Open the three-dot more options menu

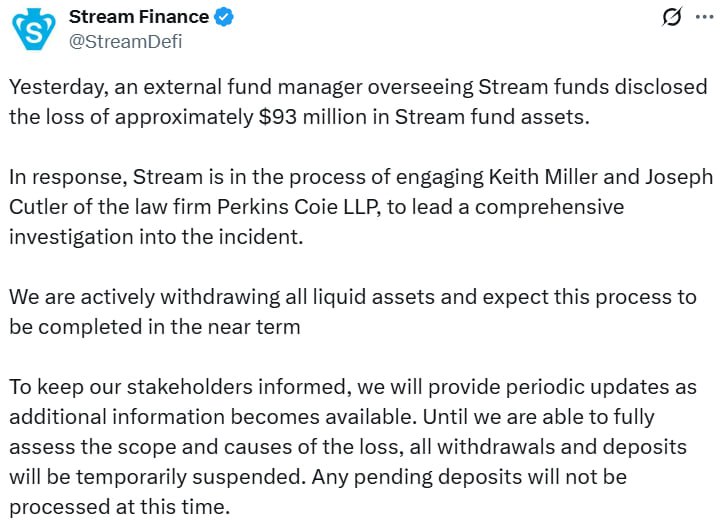704,18
